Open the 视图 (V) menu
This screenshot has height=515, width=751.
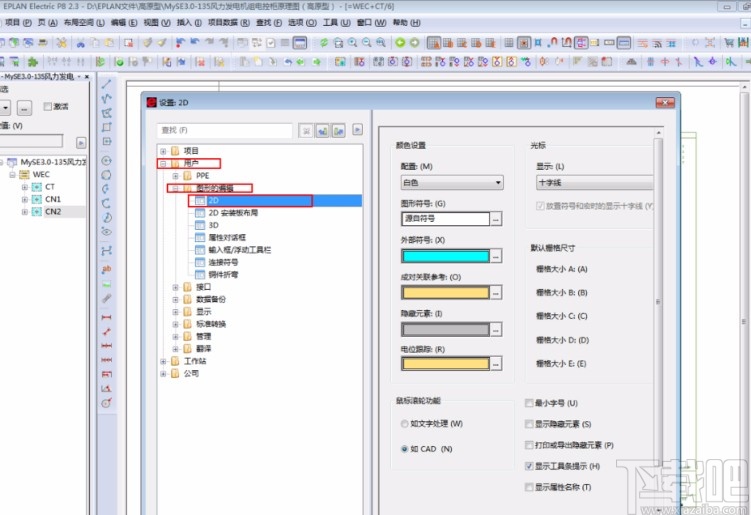coord(157,23)
